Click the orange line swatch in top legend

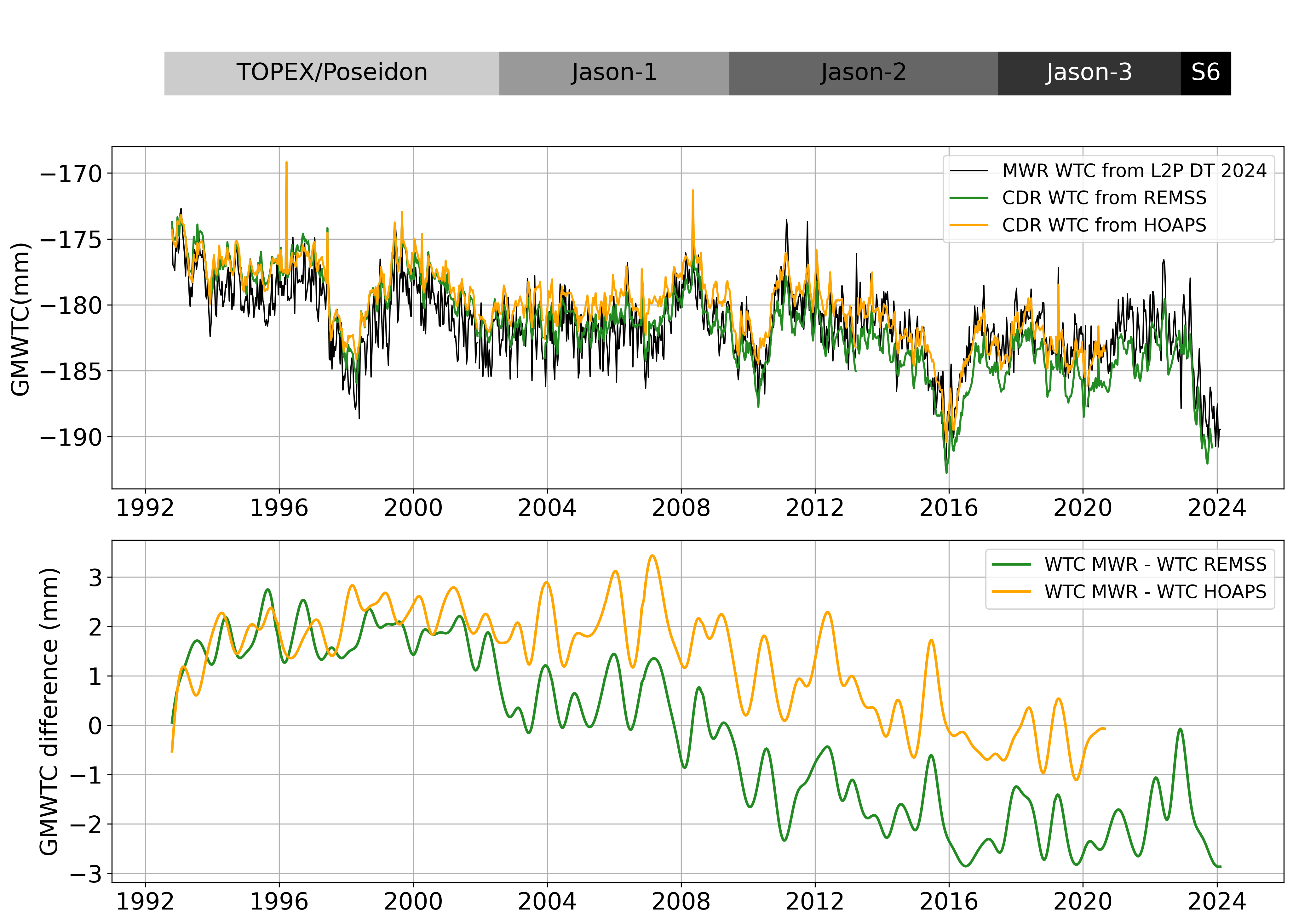point(968,225)
